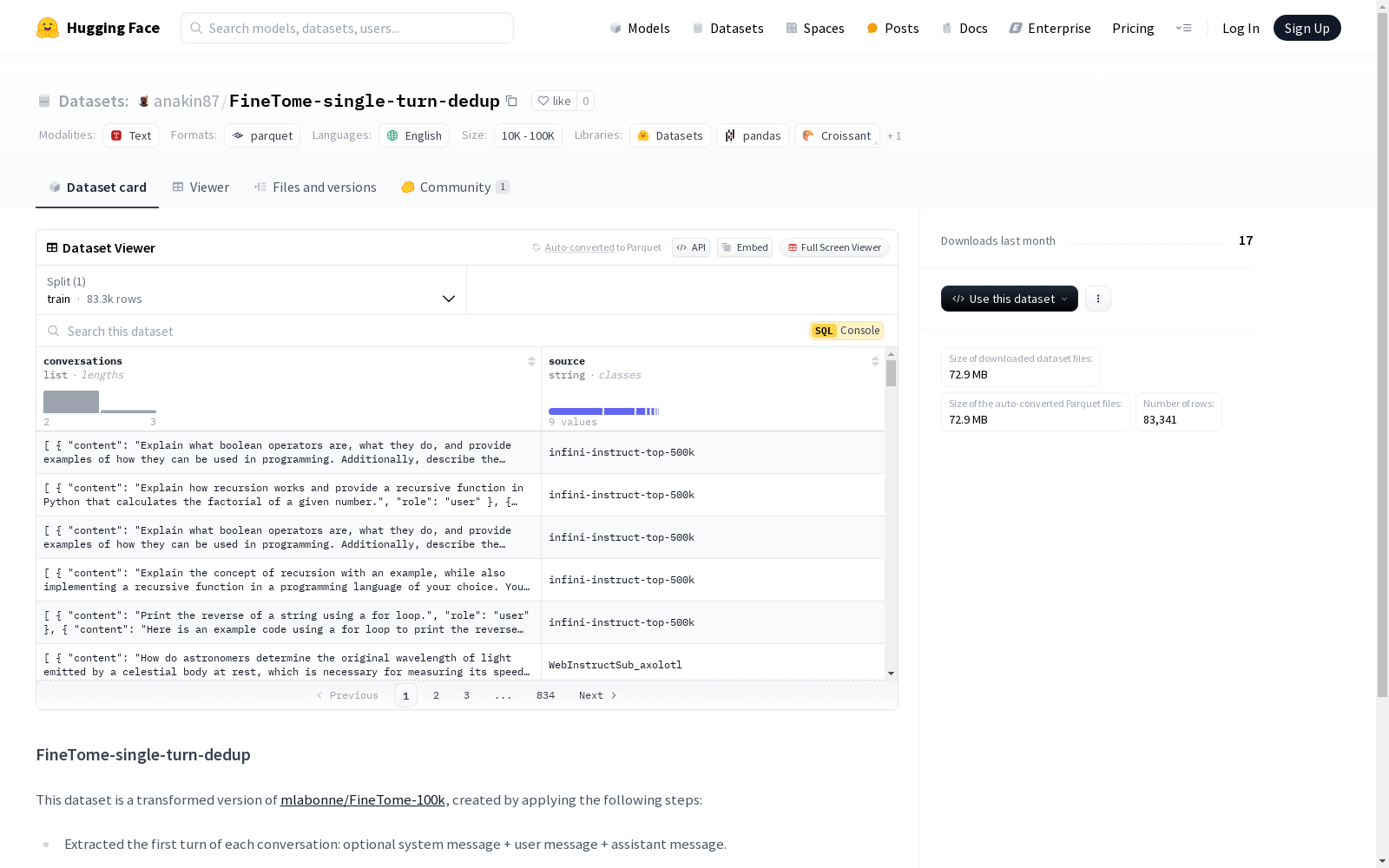Open Use this dataset dropdown
Image resolution: width=1389 pixels, height=868 pixels.
1010,299
